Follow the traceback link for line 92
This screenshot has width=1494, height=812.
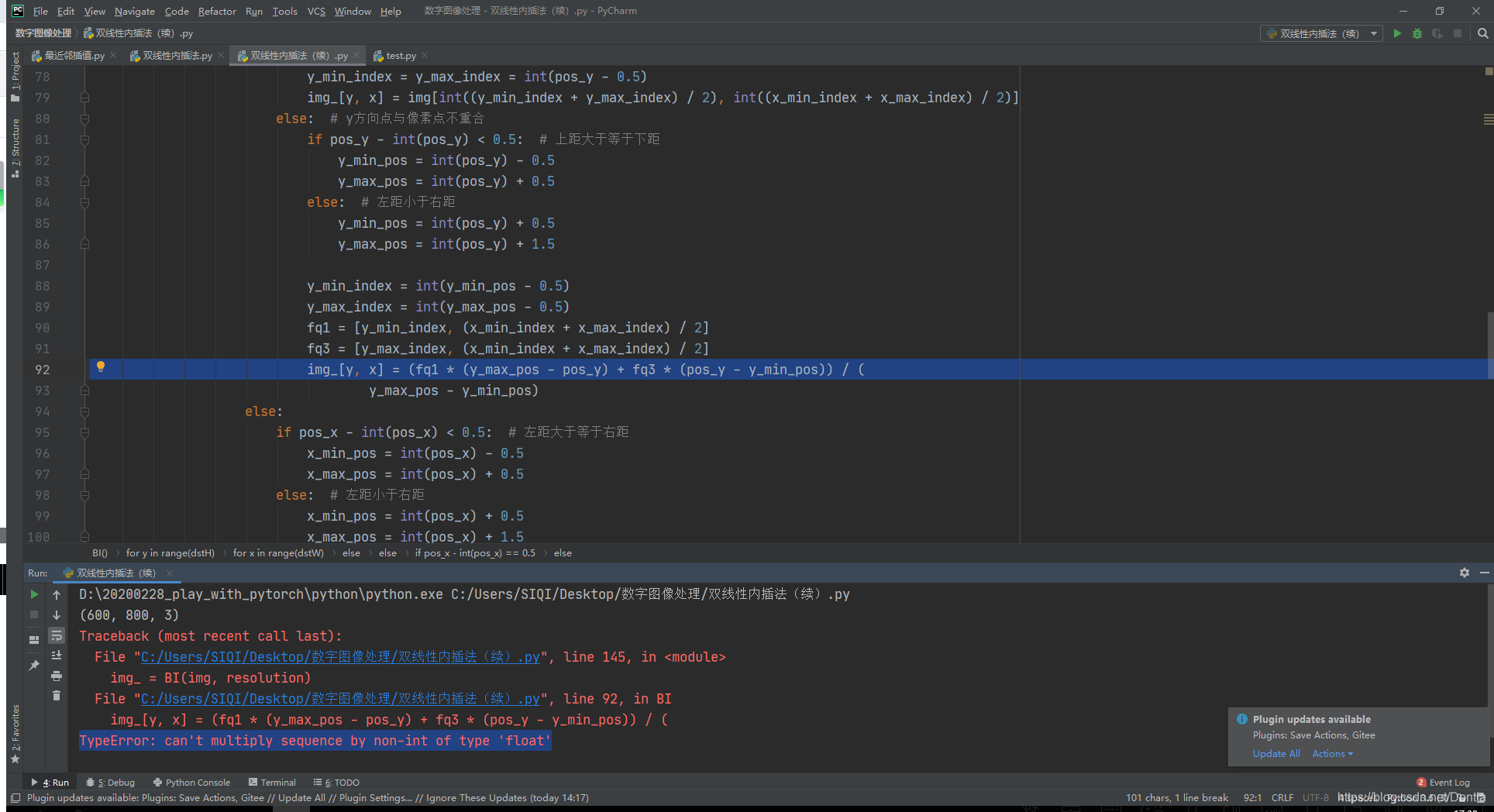[340, 699]
